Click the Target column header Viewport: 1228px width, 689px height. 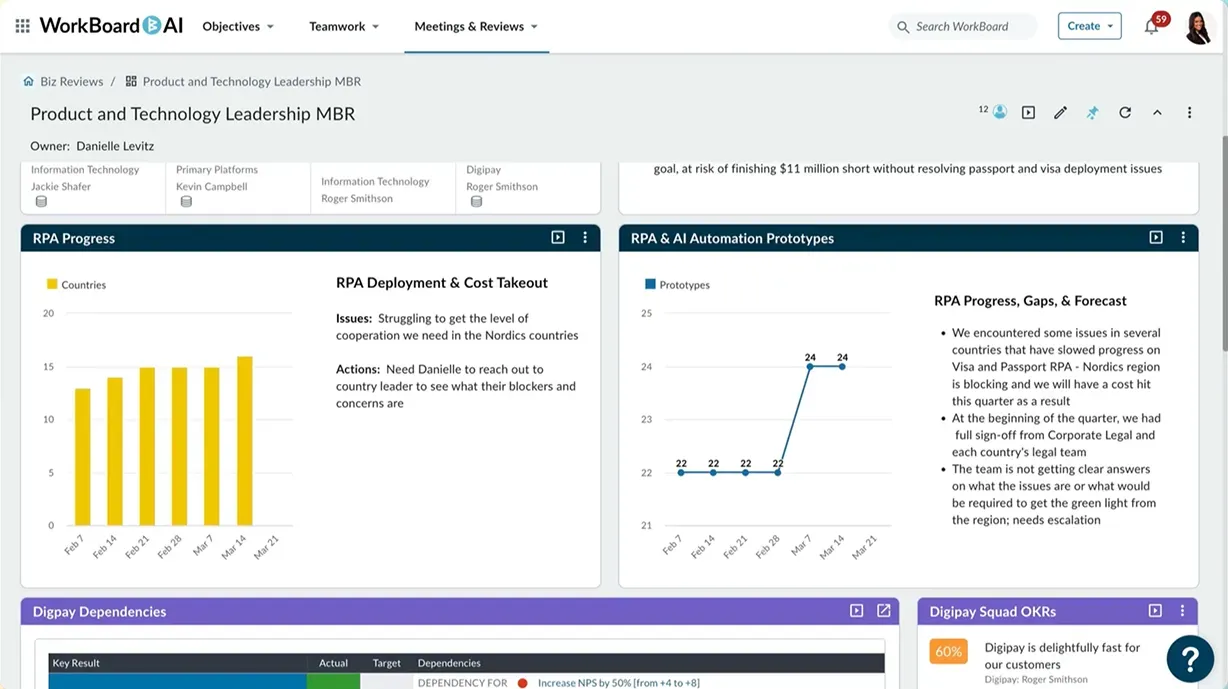386,663
